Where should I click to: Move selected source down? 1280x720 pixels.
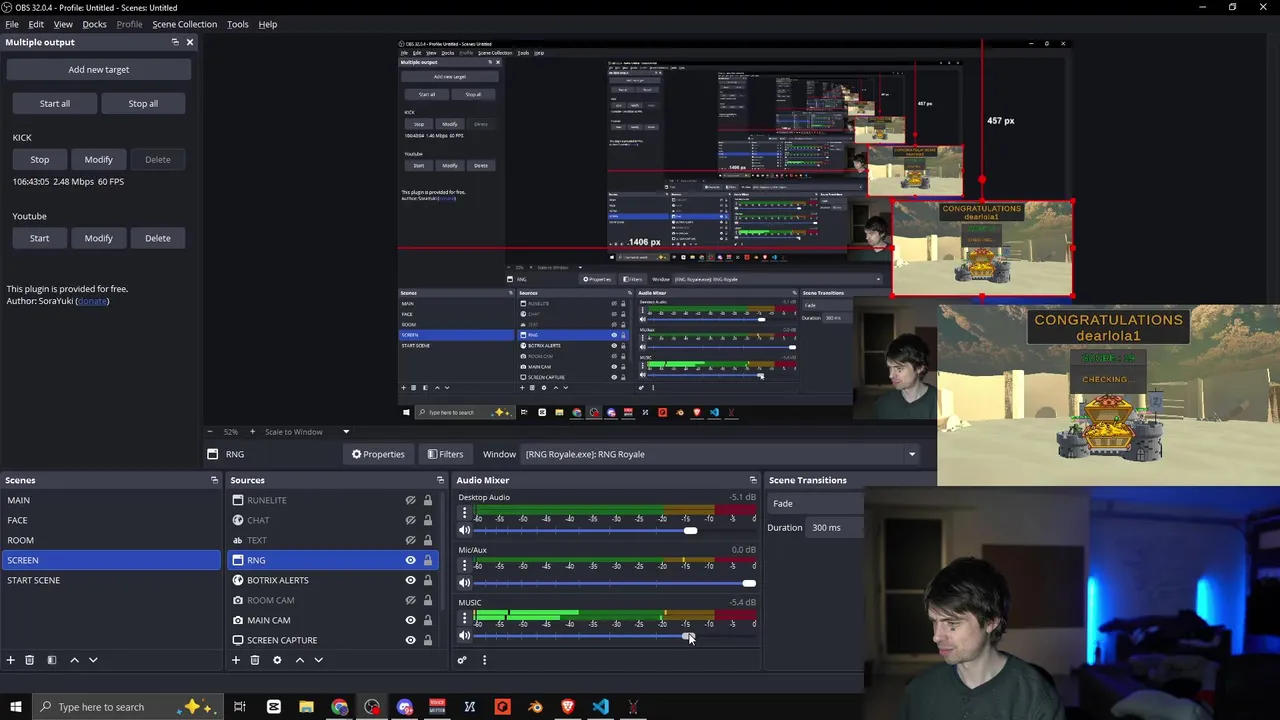click(x=318, y=660)
